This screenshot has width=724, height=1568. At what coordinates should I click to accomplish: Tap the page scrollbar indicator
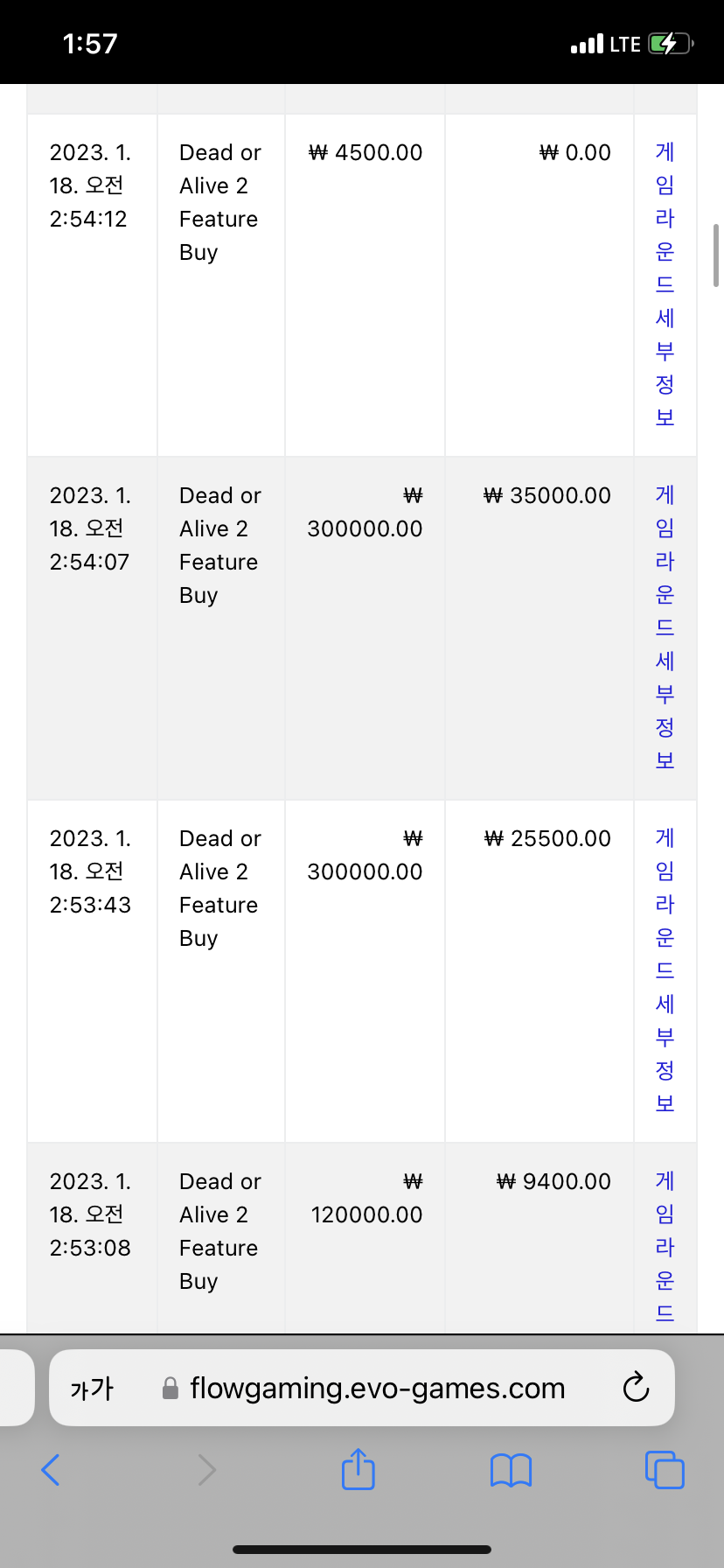[716, 255]
